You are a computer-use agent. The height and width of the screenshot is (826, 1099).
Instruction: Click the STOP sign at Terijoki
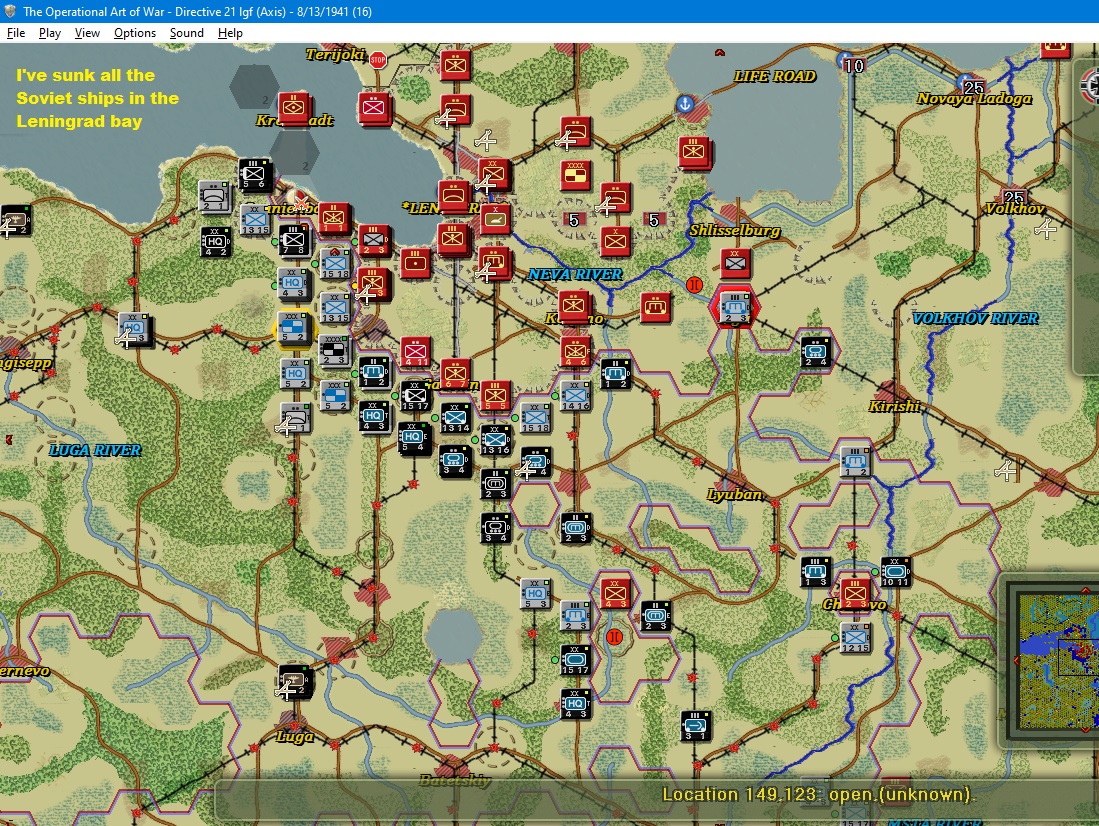378,60
